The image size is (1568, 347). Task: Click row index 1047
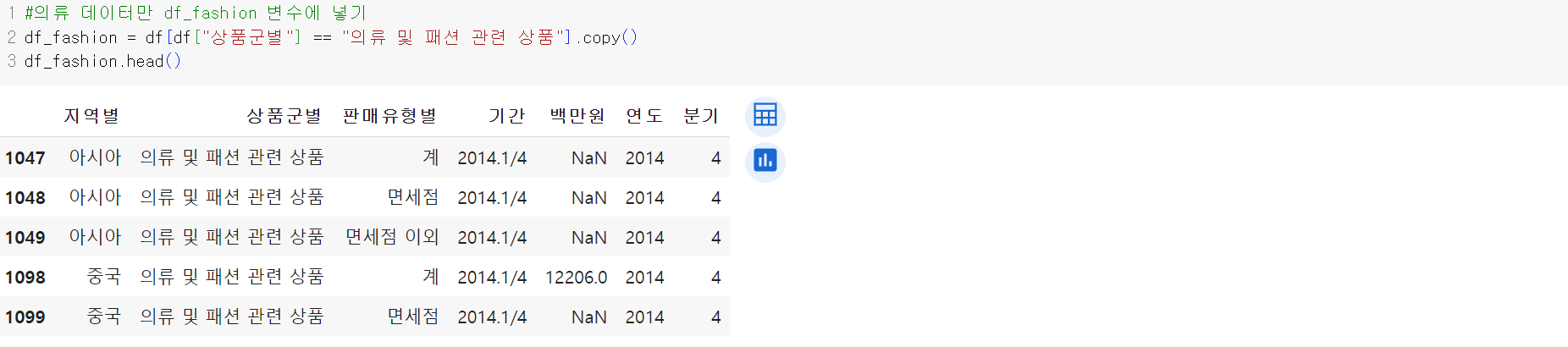25,158
